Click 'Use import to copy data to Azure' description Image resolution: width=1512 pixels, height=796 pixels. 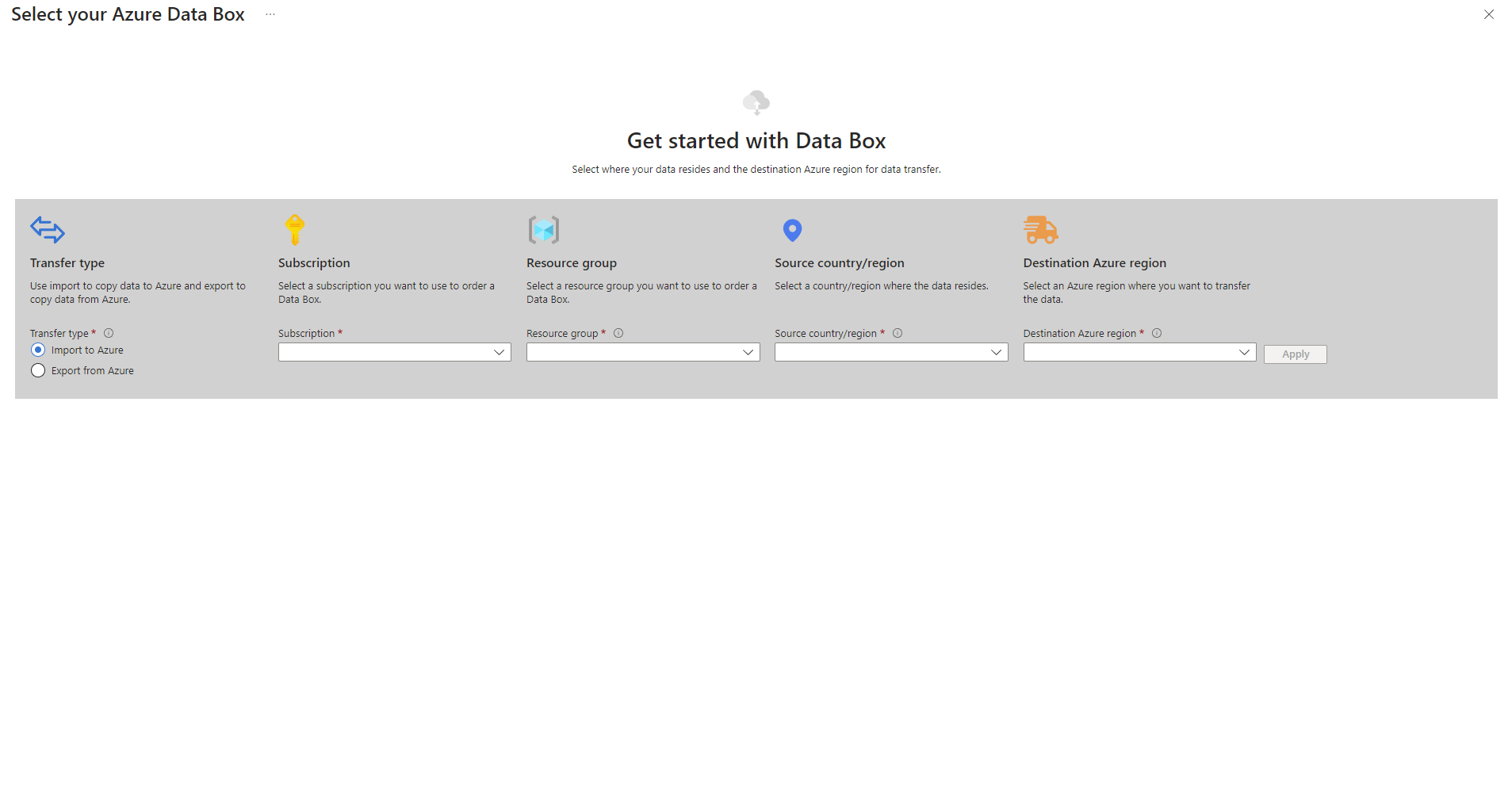[x=138, y=293]
